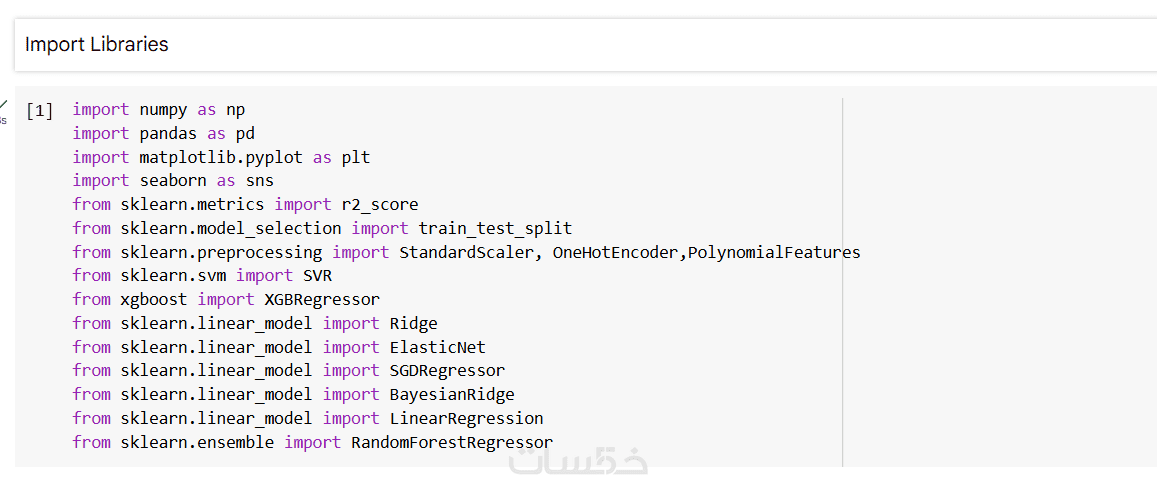Click the import numpy as np line
The height and width of the screenshot is (485, 1157).
tap(158, 110)
